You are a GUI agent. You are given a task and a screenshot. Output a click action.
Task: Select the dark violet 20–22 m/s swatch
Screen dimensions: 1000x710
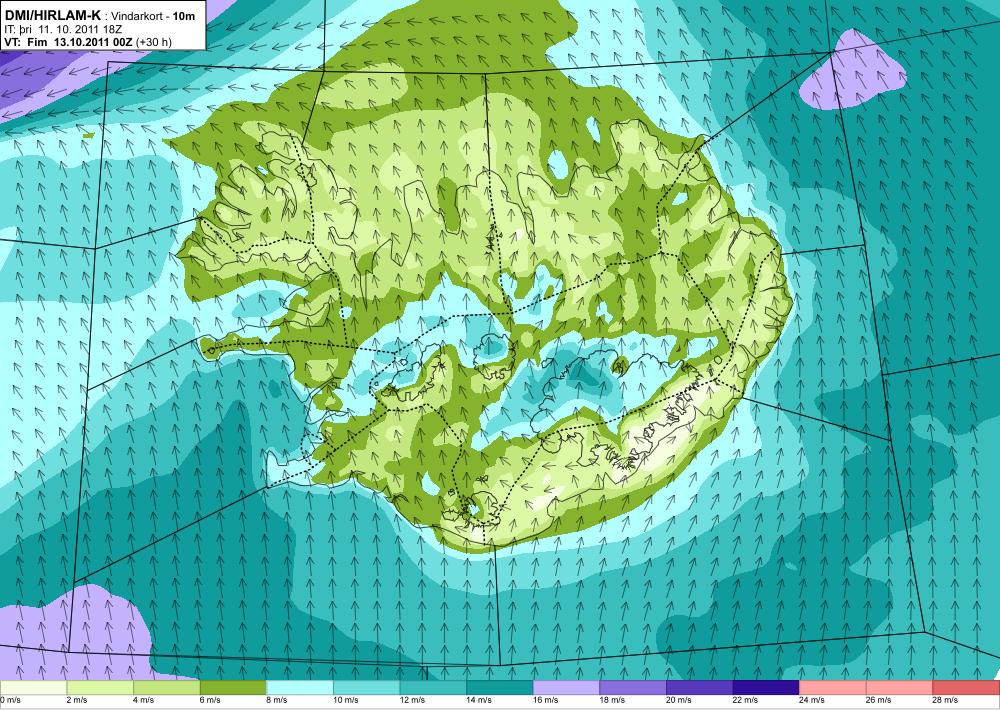tap(700, 688)
